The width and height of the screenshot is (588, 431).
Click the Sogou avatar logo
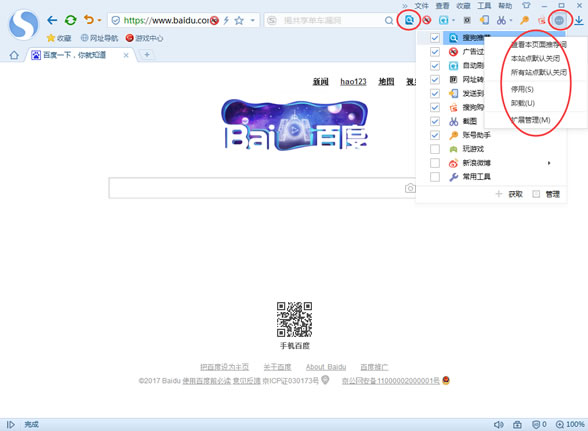pos(23,25)
